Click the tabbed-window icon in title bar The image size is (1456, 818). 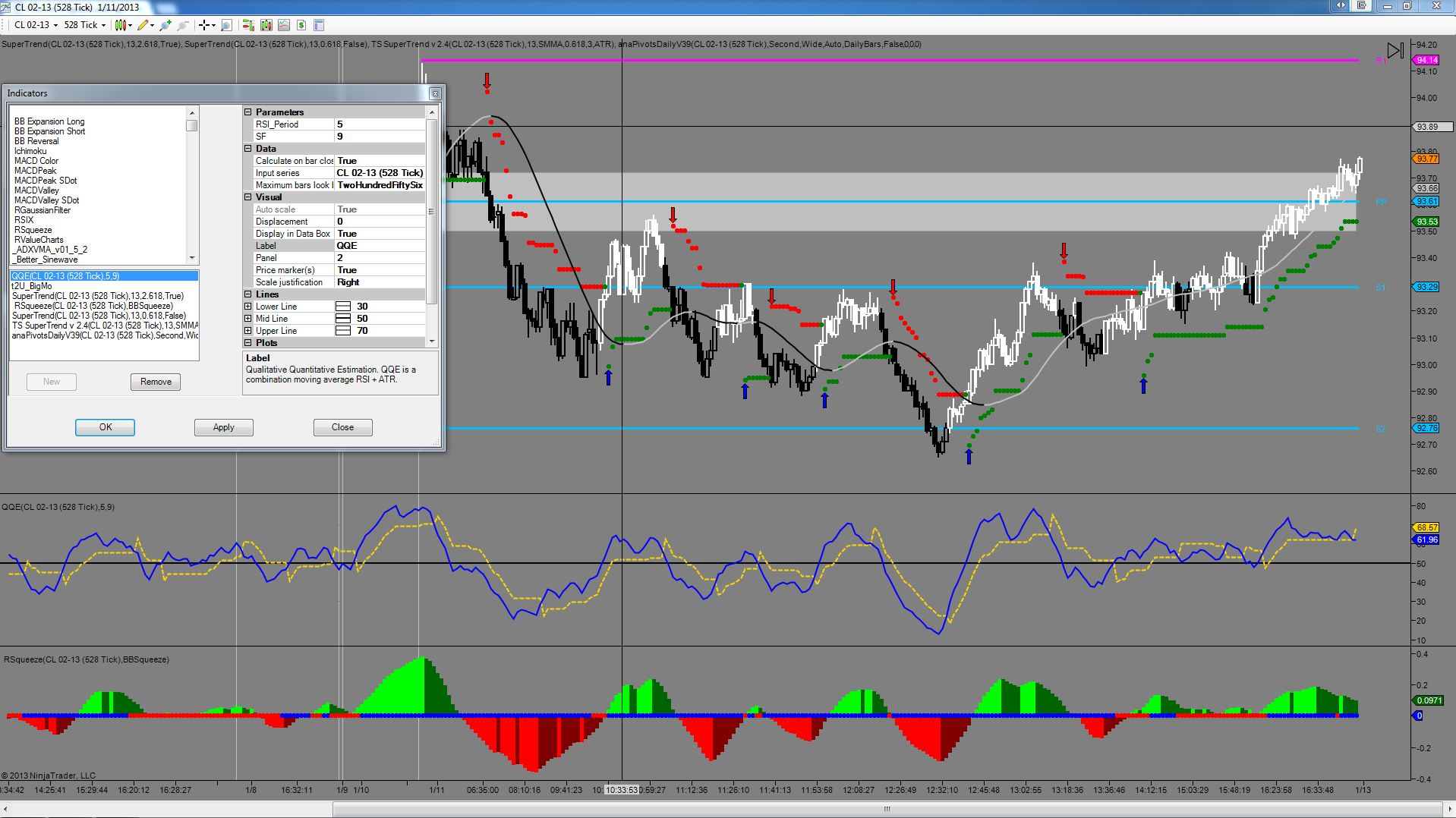click(x=1362, y=6)
